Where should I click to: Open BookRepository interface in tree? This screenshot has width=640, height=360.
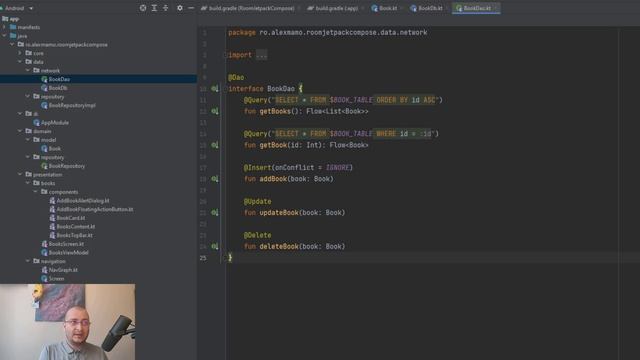click(67, 166)
